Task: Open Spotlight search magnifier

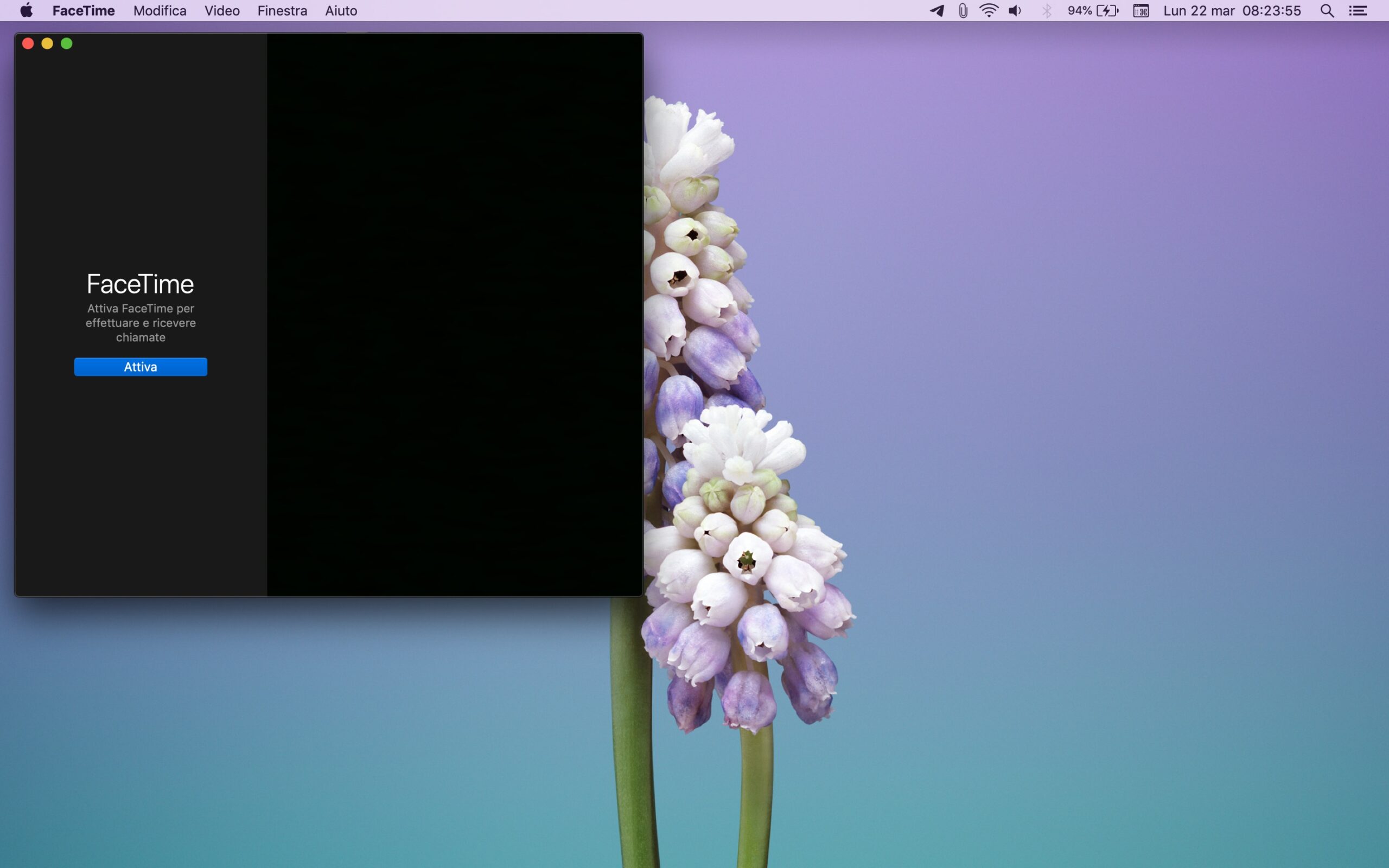Action: [x=1327, y=11]
